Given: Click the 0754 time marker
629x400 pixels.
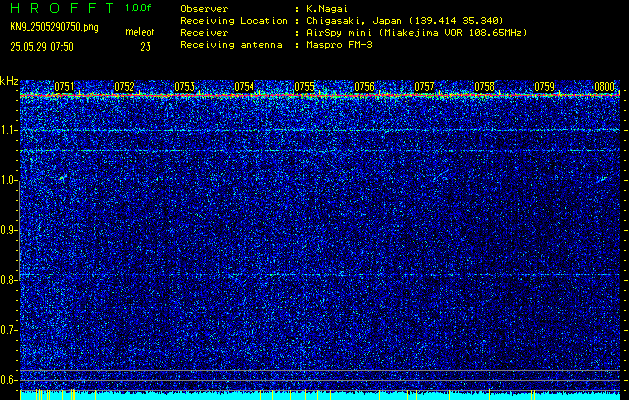Looking at the screenshot, I should click(x=244, y=87).
